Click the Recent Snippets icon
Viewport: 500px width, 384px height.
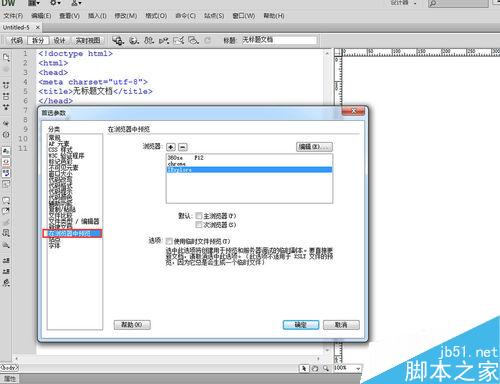coord(6,232)
